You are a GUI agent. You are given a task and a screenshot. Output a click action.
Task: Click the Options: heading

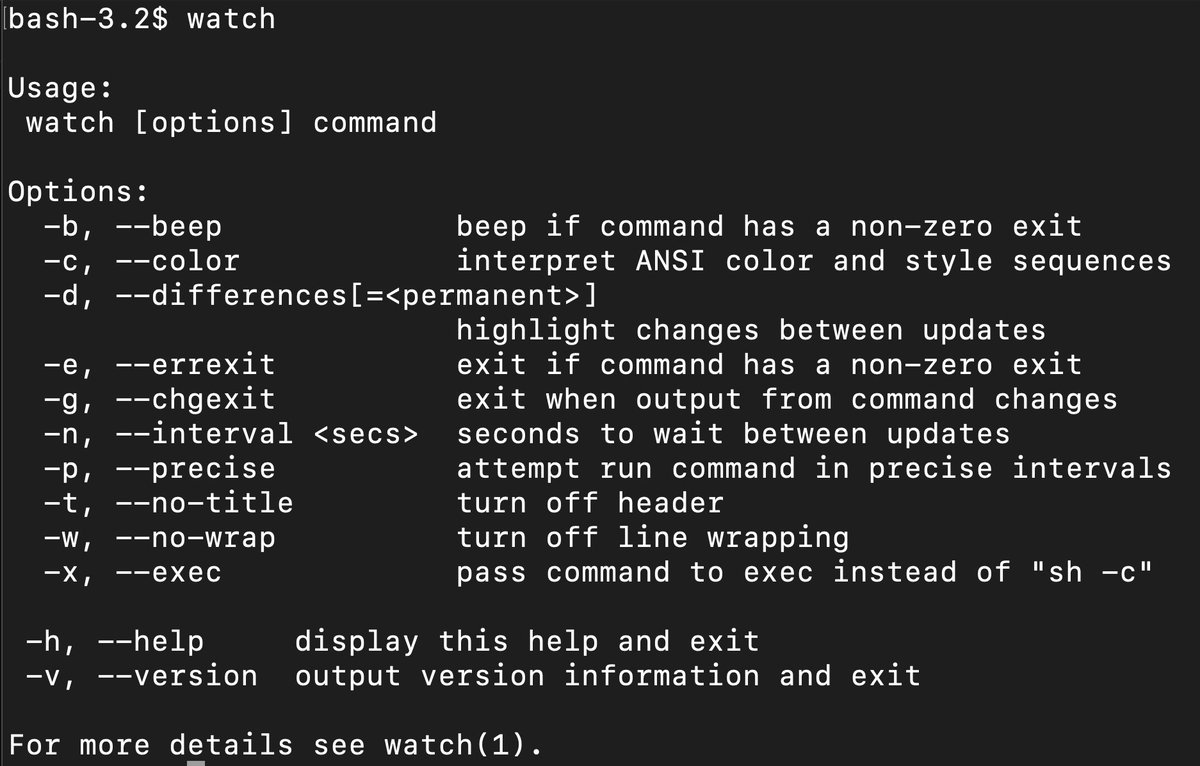pyautogui.click(x=78, y=192)
